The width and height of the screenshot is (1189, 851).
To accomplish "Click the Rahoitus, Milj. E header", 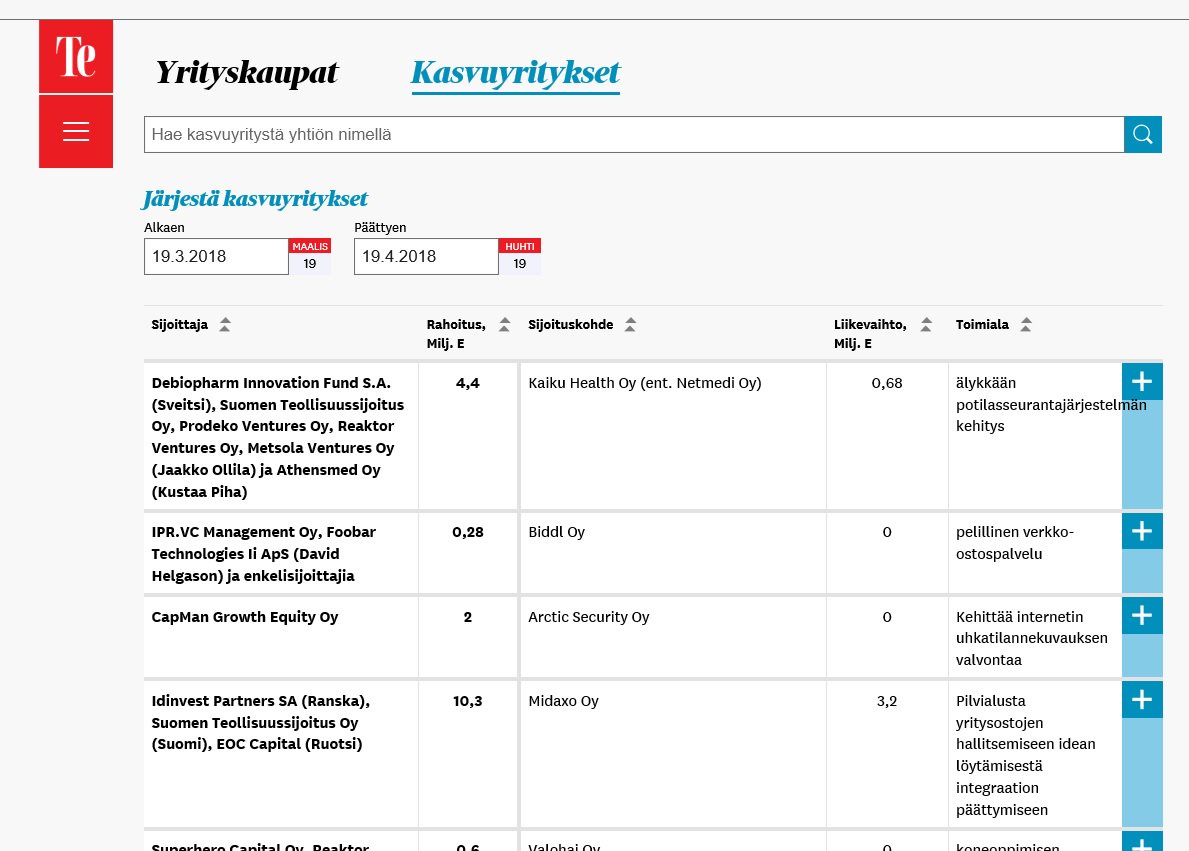I will (x=456, y=334).
